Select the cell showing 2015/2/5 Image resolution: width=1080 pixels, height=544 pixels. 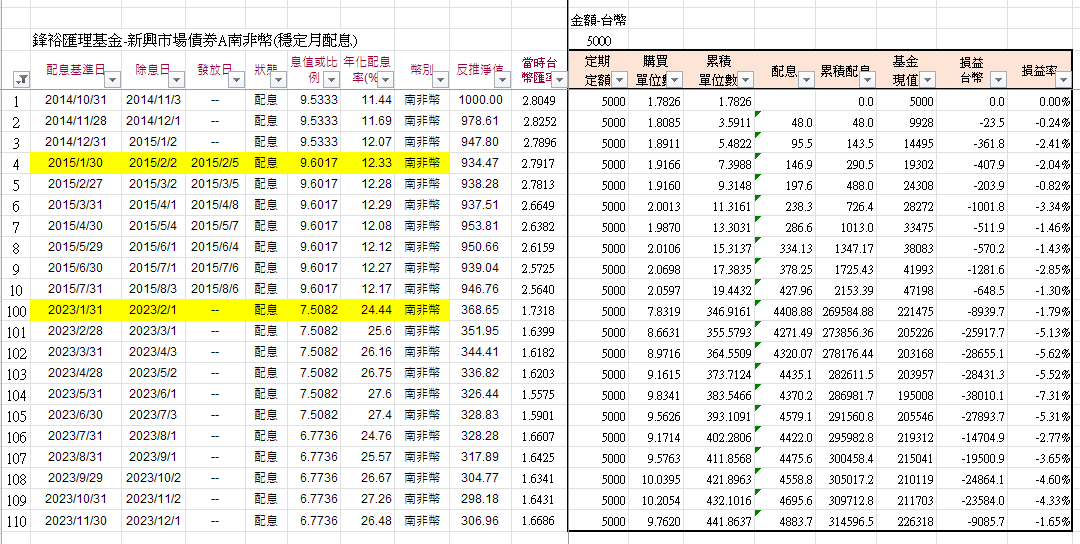click(x=215, y=164)
